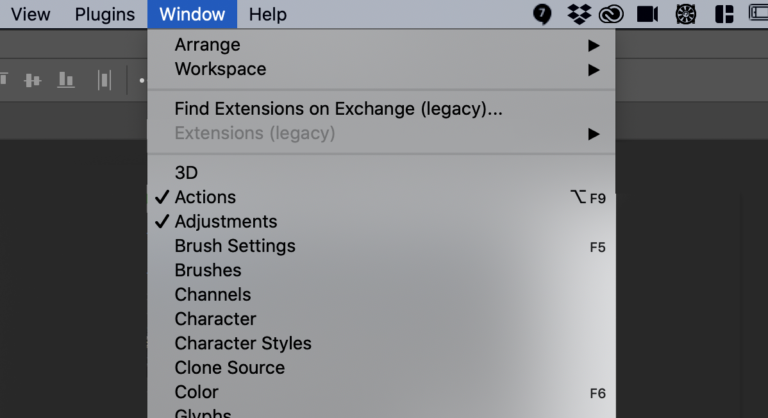This screenshot has height=418, width=768.
Task: Enable the Brush Settings panel
Action: 235,246
